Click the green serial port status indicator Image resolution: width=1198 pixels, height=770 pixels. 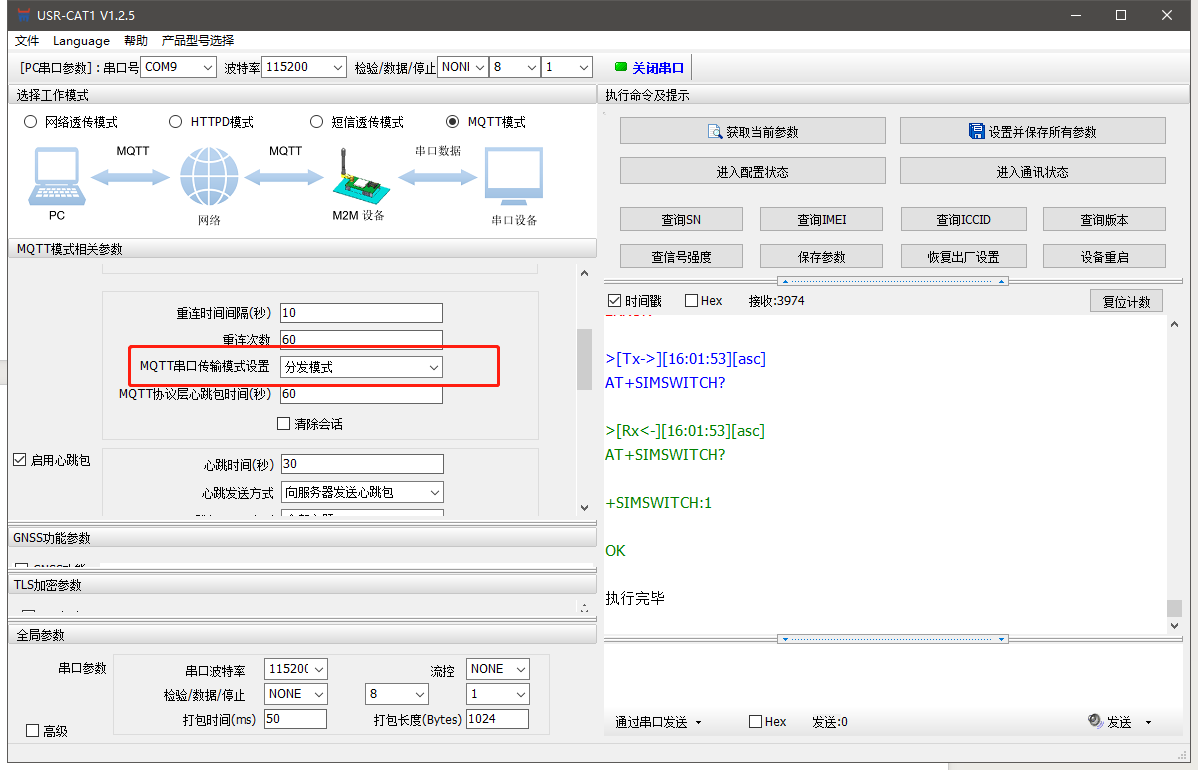(x=620, y=67)
